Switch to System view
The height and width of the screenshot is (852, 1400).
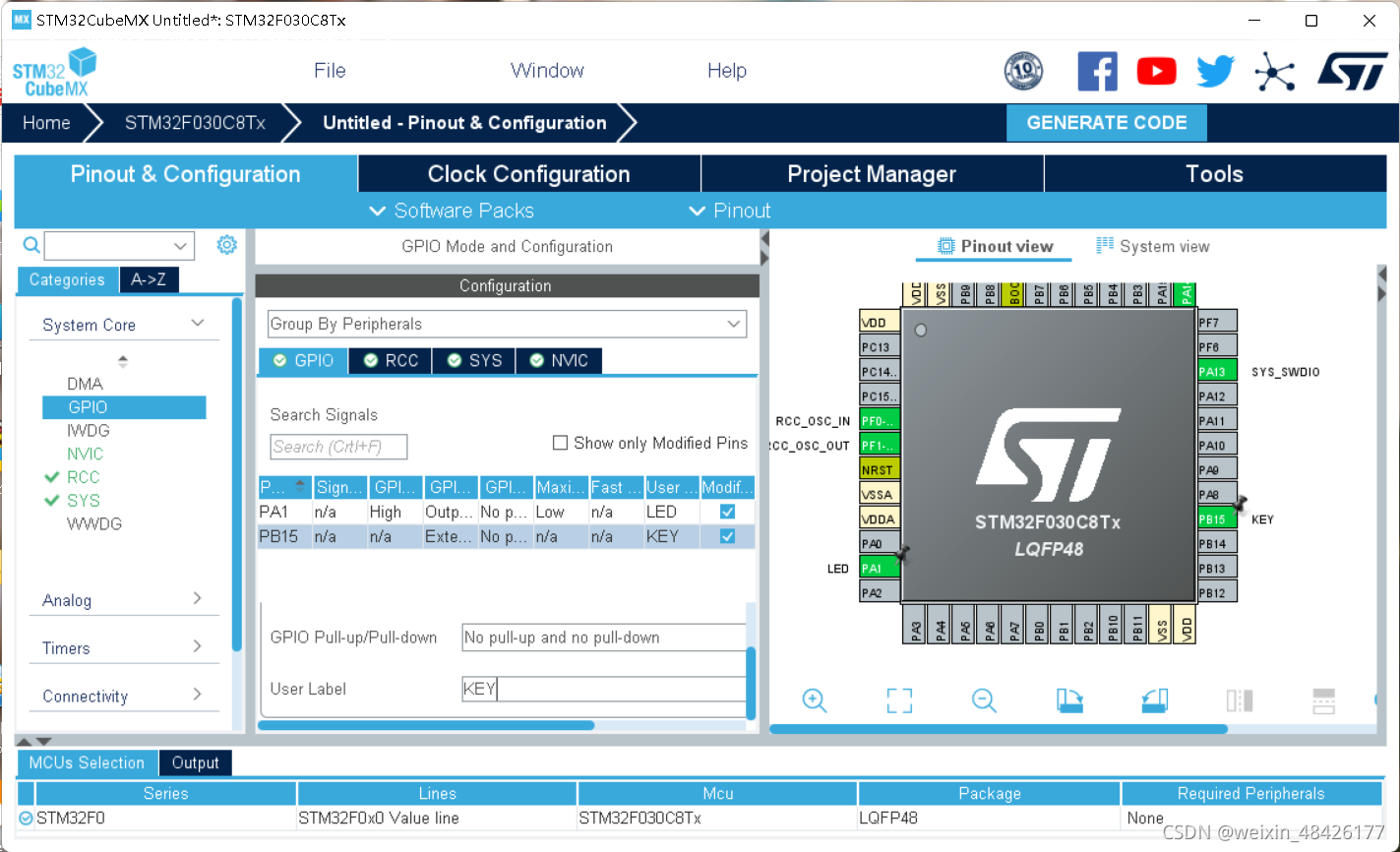coord(1153,246)
